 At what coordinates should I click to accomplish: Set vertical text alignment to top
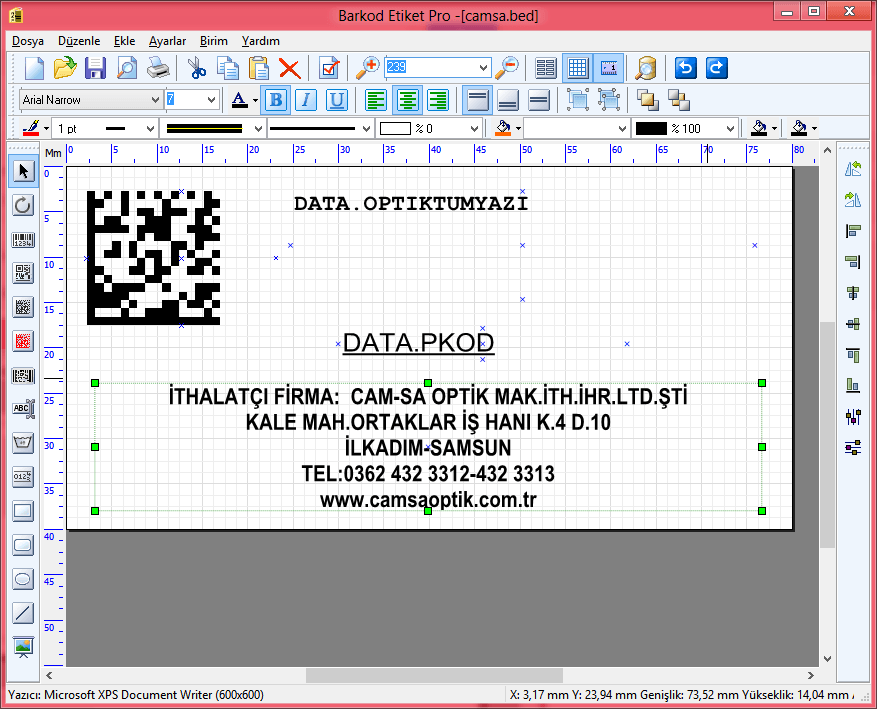477,100
